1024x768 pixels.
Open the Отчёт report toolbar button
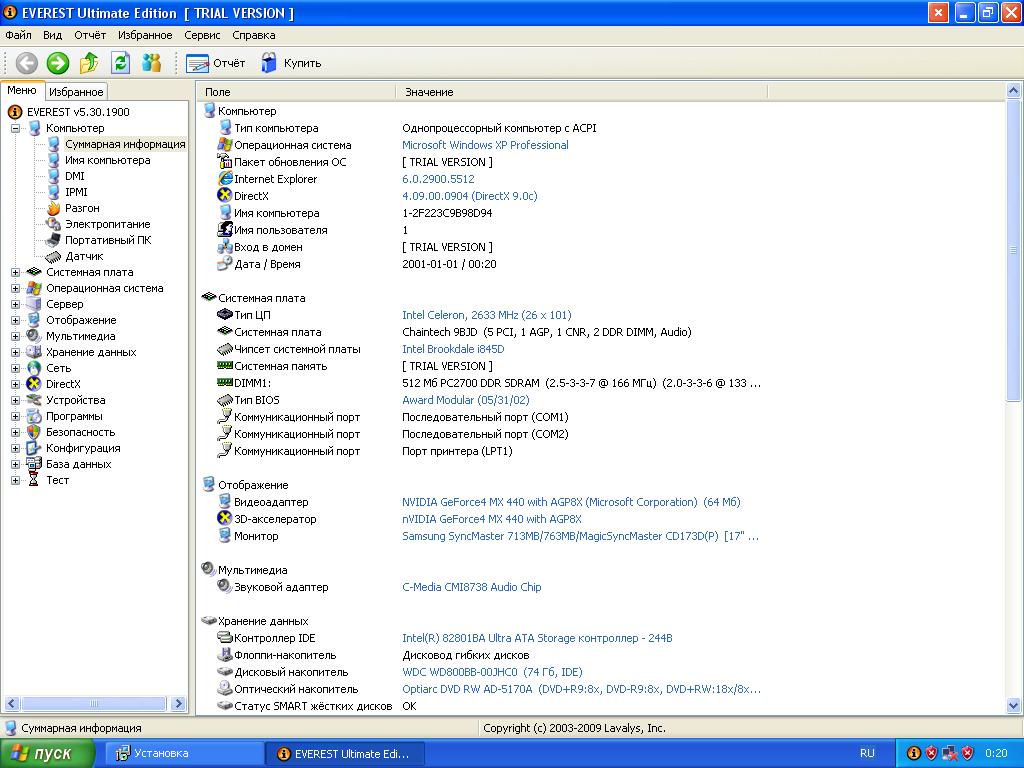[216, 63]
